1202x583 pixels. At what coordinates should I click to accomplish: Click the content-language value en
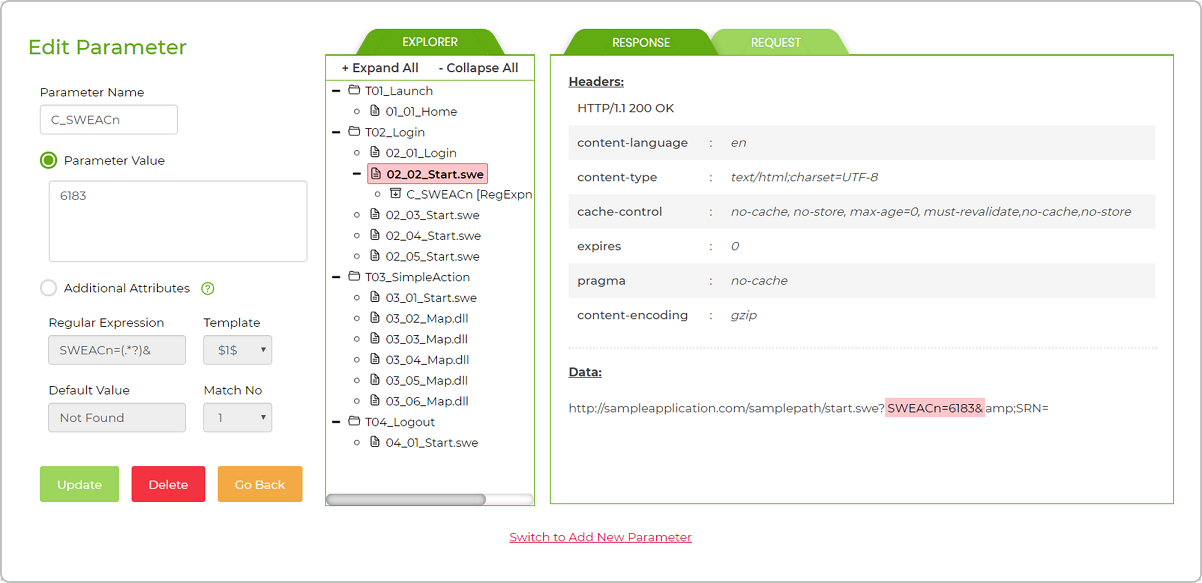pyautogui.click(x=739, y=143)
